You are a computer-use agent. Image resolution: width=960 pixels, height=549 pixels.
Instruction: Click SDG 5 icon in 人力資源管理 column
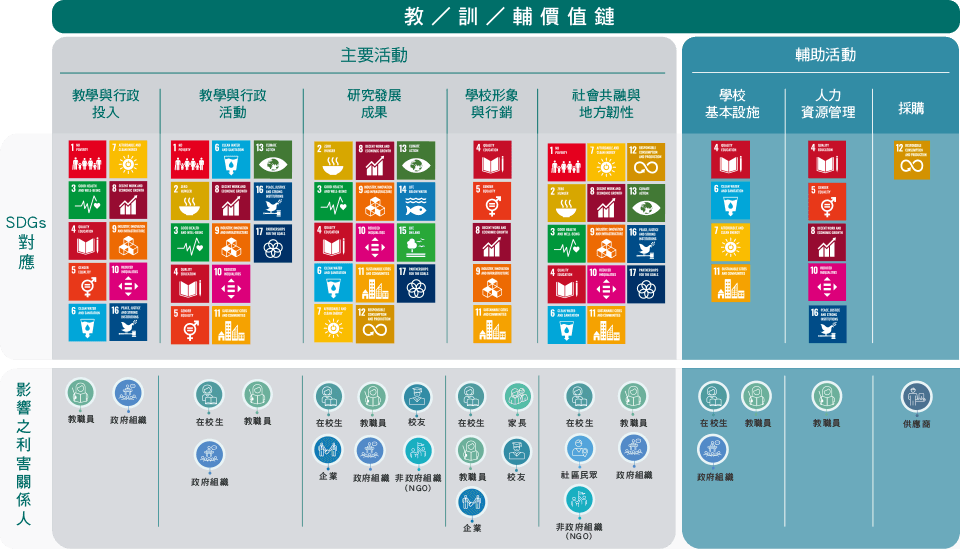[827, 201]
